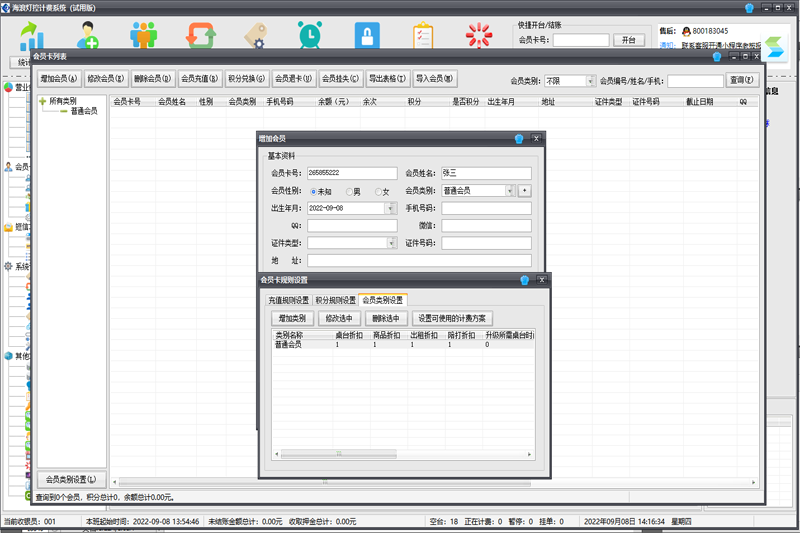Click the 设置可使用的计费方案 button

pyautogui.click(x=454, y=319)
